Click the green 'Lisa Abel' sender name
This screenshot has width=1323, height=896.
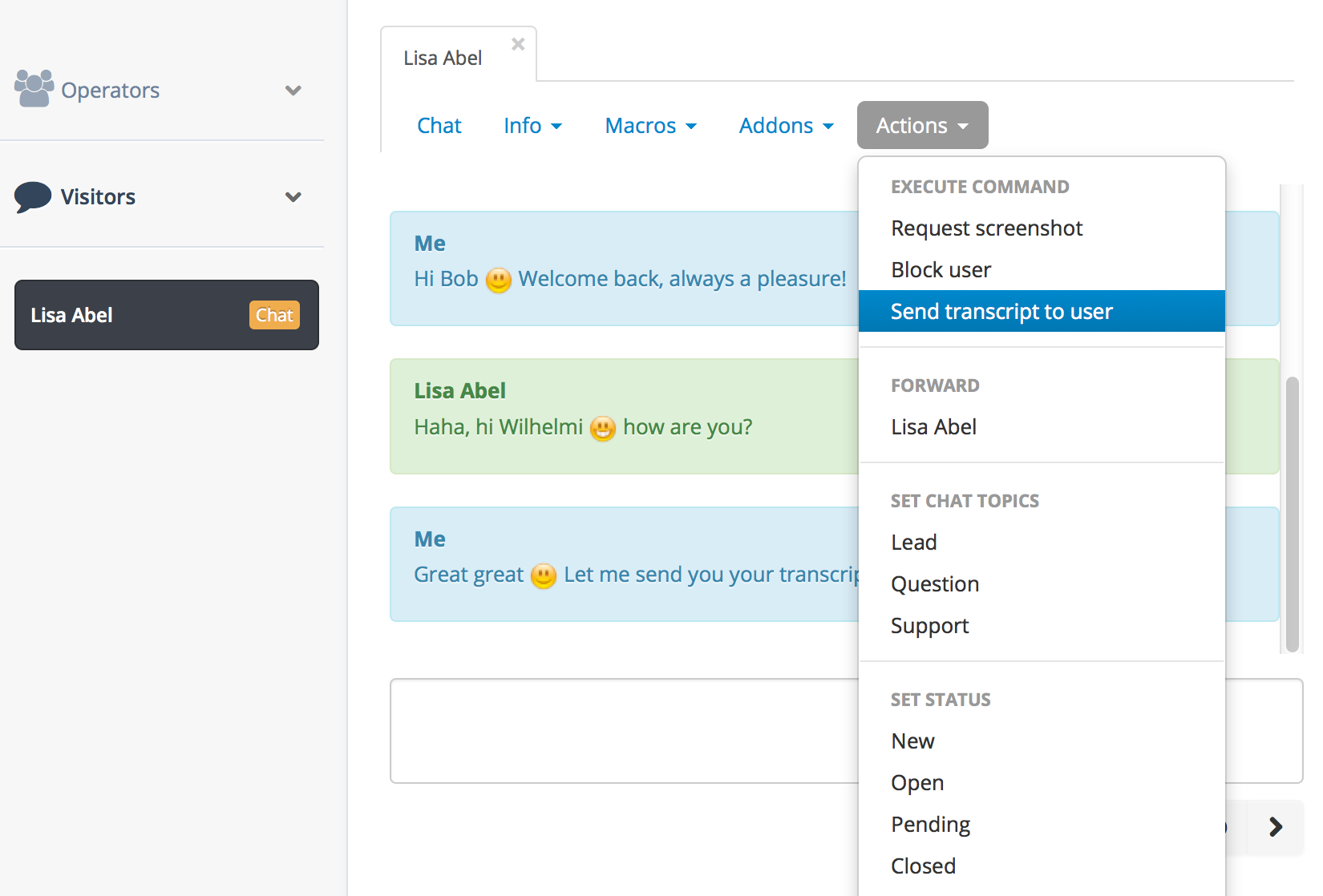[x=460, y=391]
